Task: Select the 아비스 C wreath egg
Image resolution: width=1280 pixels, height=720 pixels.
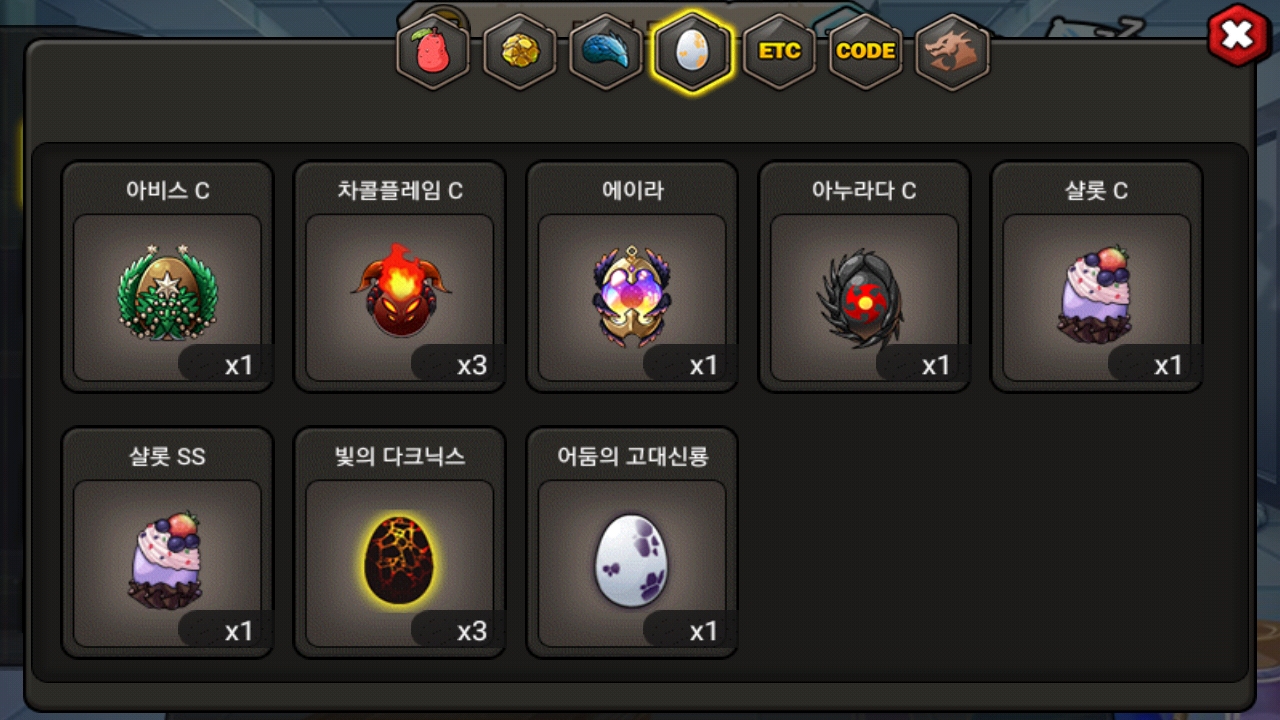Action: point(168,277)
